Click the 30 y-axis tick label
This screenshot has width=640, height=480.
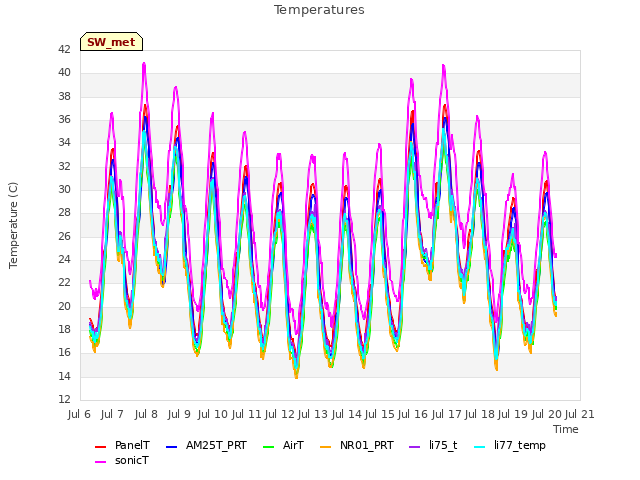64,189
